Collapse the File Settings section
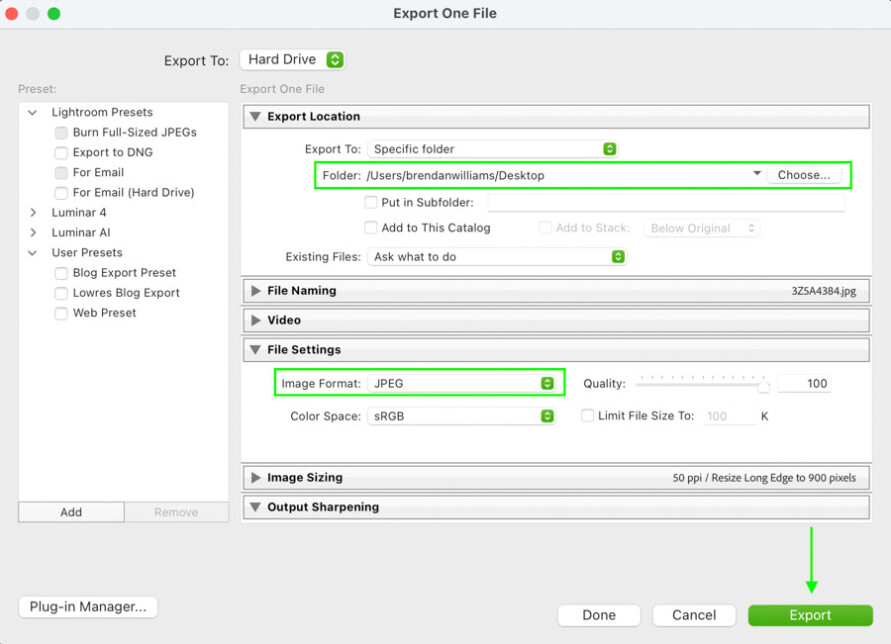The width and height of the screenshot is (891, 644). pyautogui.click(x=255, y=350)
